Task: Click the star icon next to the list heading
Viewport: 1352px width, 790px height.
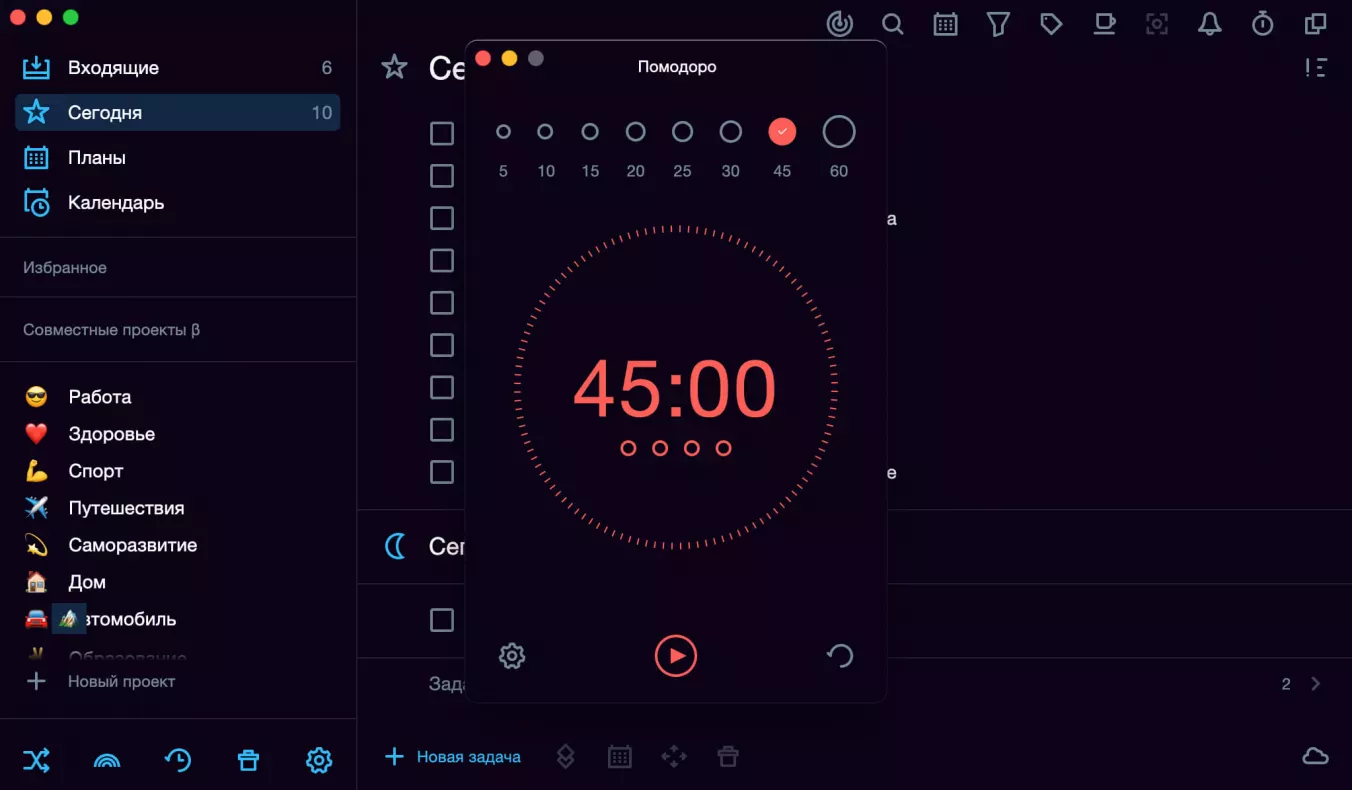Action: pos(394,67)
